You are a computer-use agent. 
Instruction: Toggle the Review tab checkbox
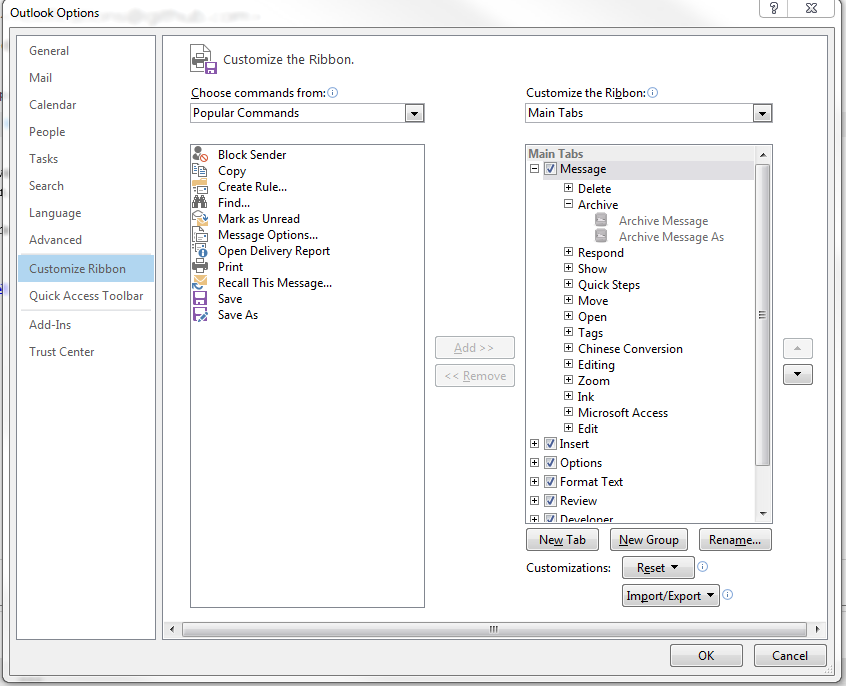tap(550, 500)
